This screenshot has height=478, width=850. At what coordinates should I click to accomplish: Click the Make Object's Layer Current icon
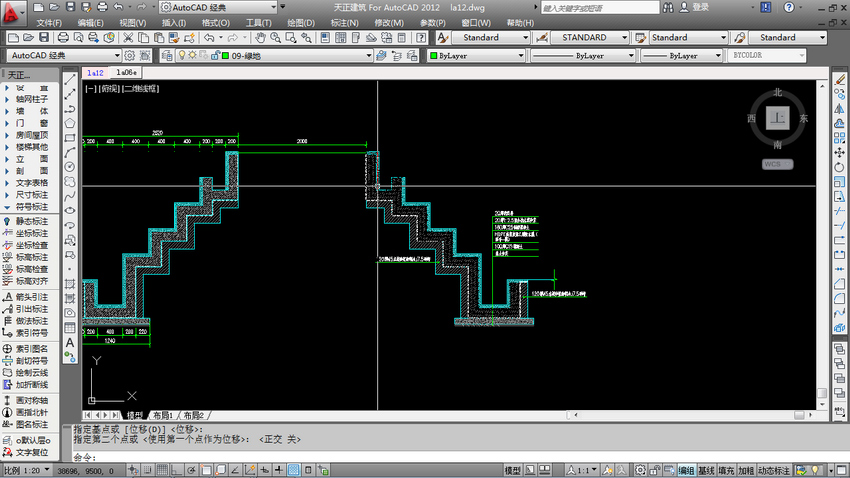point(382,55)
